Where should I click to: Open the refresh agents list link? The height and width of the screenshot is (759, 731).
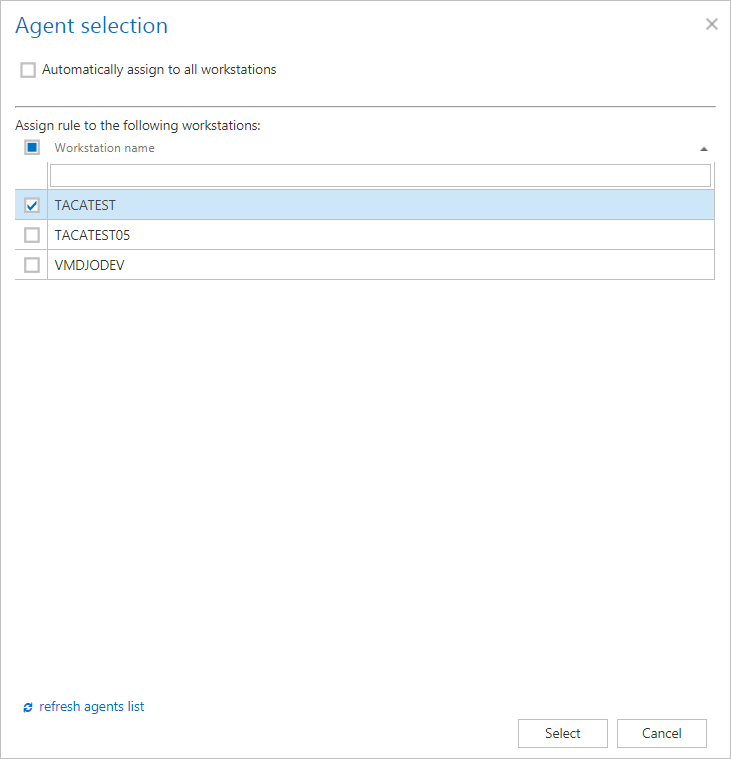92,707
